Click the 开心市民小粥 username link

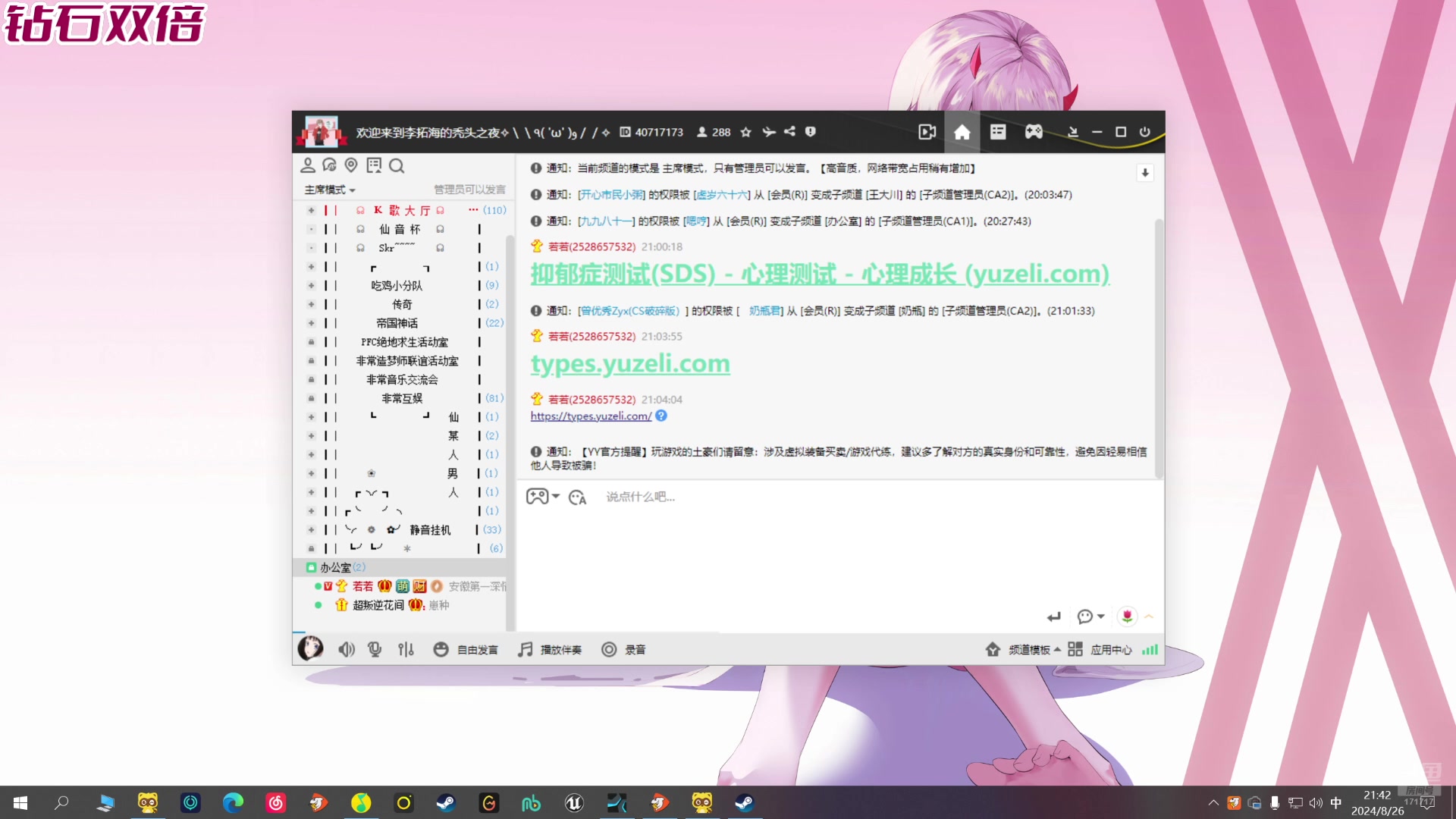coord(611,195)
